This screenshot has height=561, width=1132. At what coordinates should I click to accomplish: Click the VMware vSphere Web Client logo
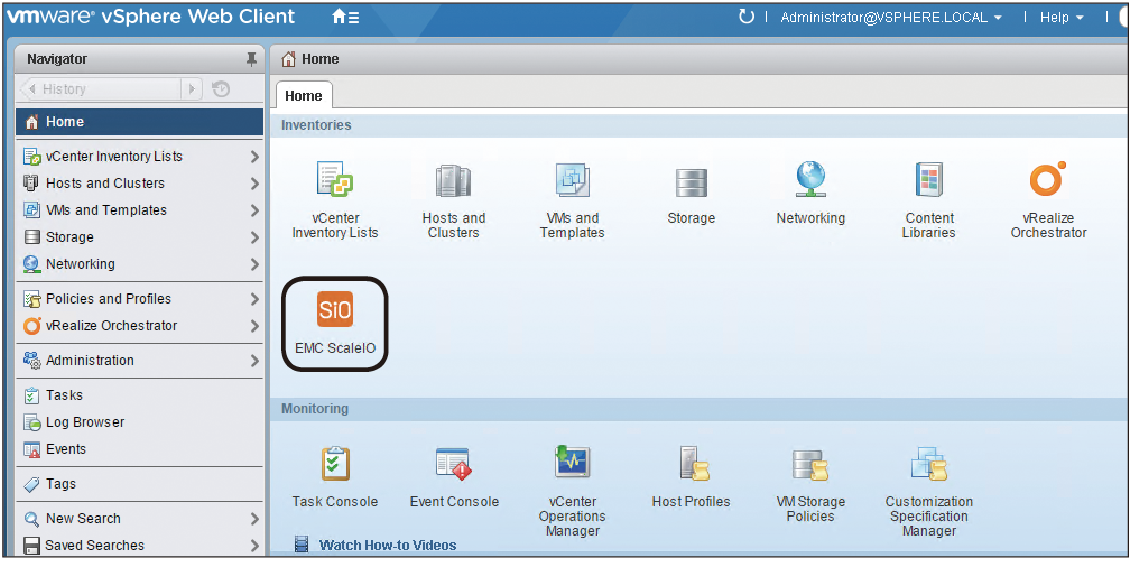[x=152, y=16]
